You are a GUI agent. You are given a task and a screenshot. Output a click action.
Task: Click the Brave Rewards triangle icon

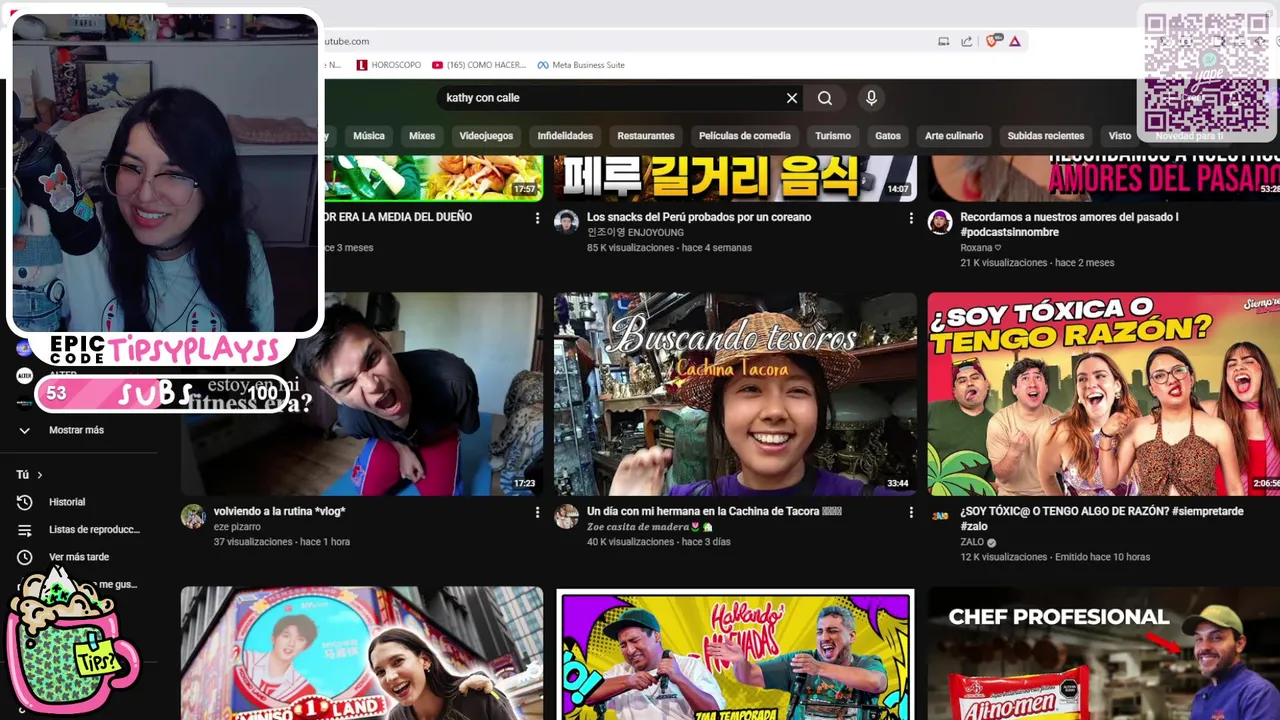coord(1015,41)
